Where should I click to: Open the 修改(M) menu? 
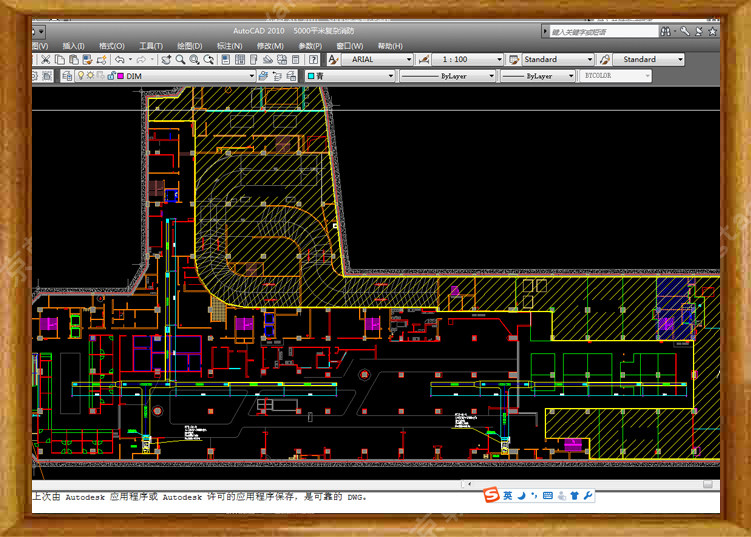[x=270, y=46]
